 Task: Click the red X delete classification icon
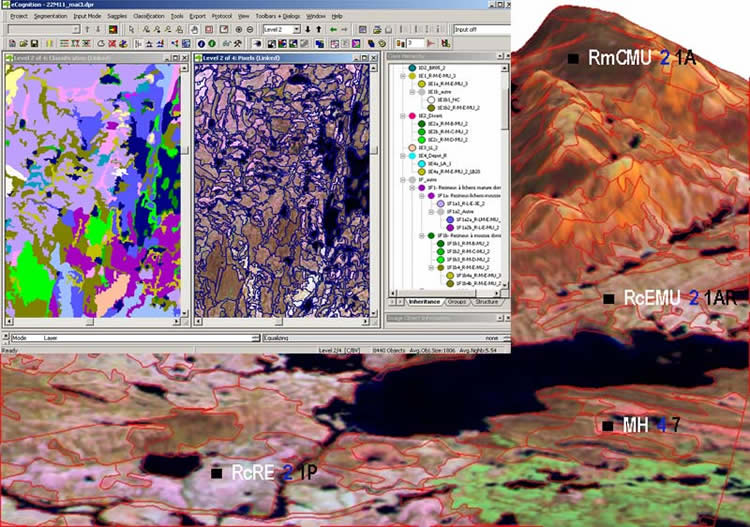tap(112, 44)
